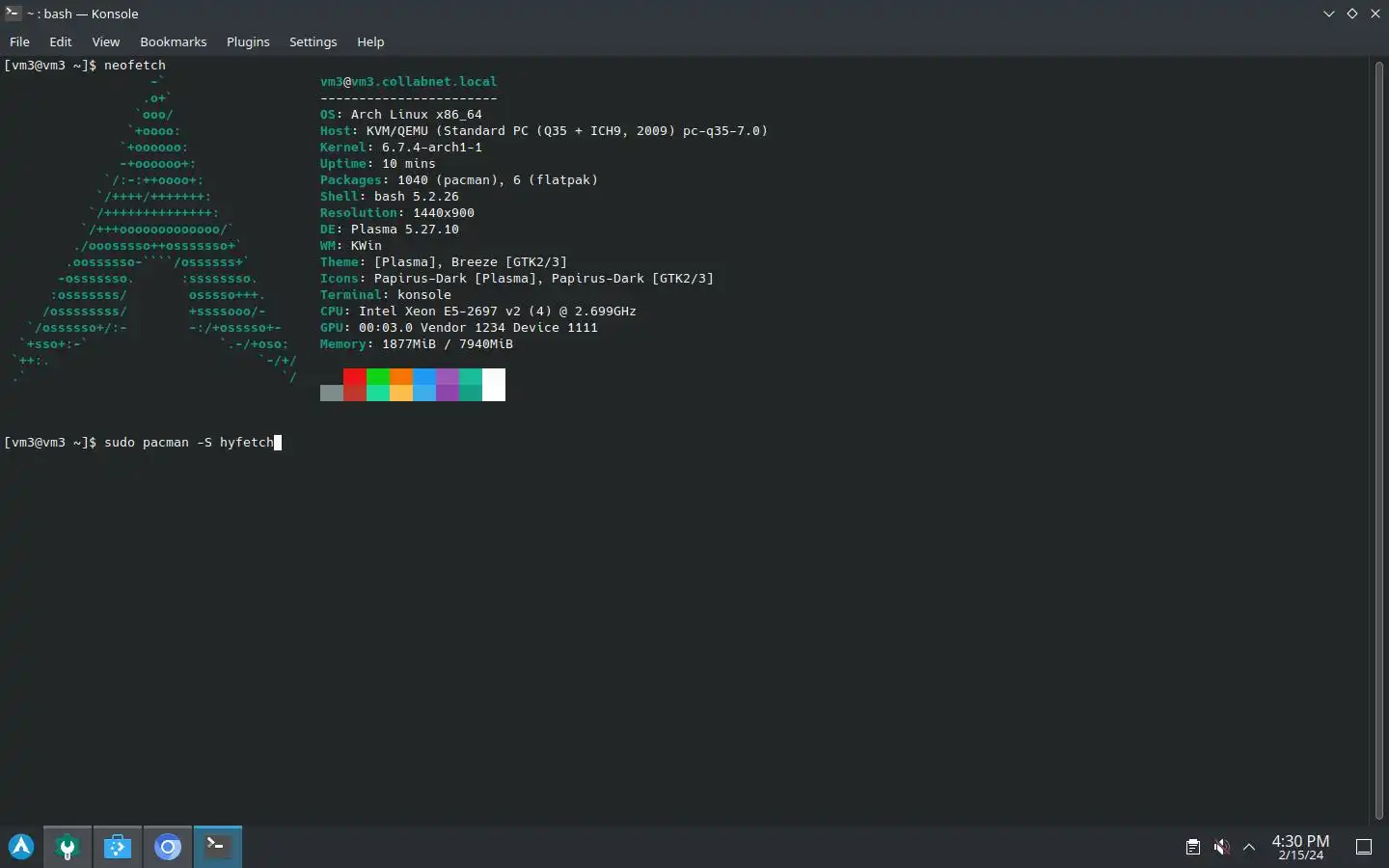
Task: Launch the green wrench taskbar app
Action: point(68,847)
